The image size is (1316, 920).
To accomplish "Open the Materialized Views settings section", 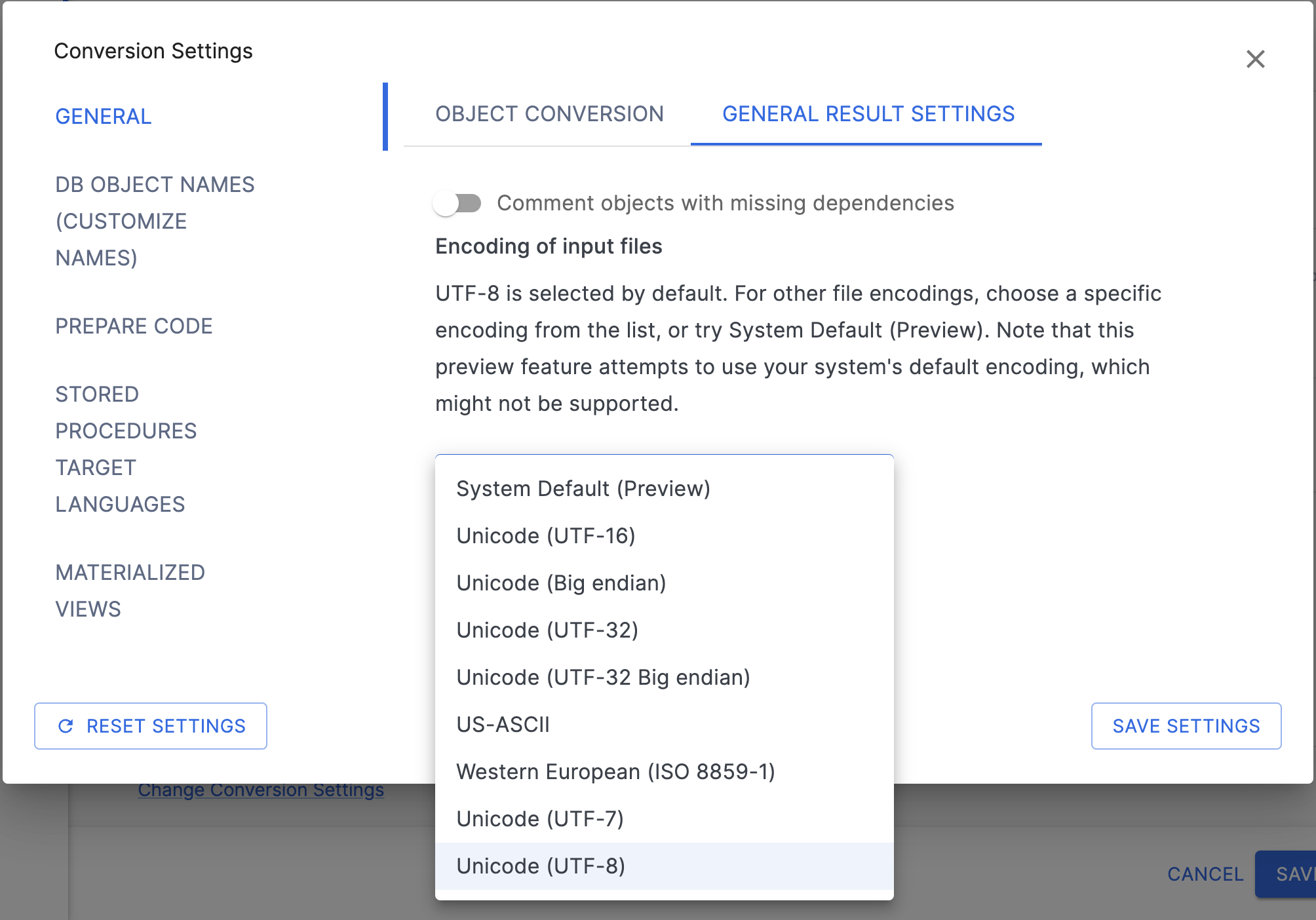I will [130, 590].
